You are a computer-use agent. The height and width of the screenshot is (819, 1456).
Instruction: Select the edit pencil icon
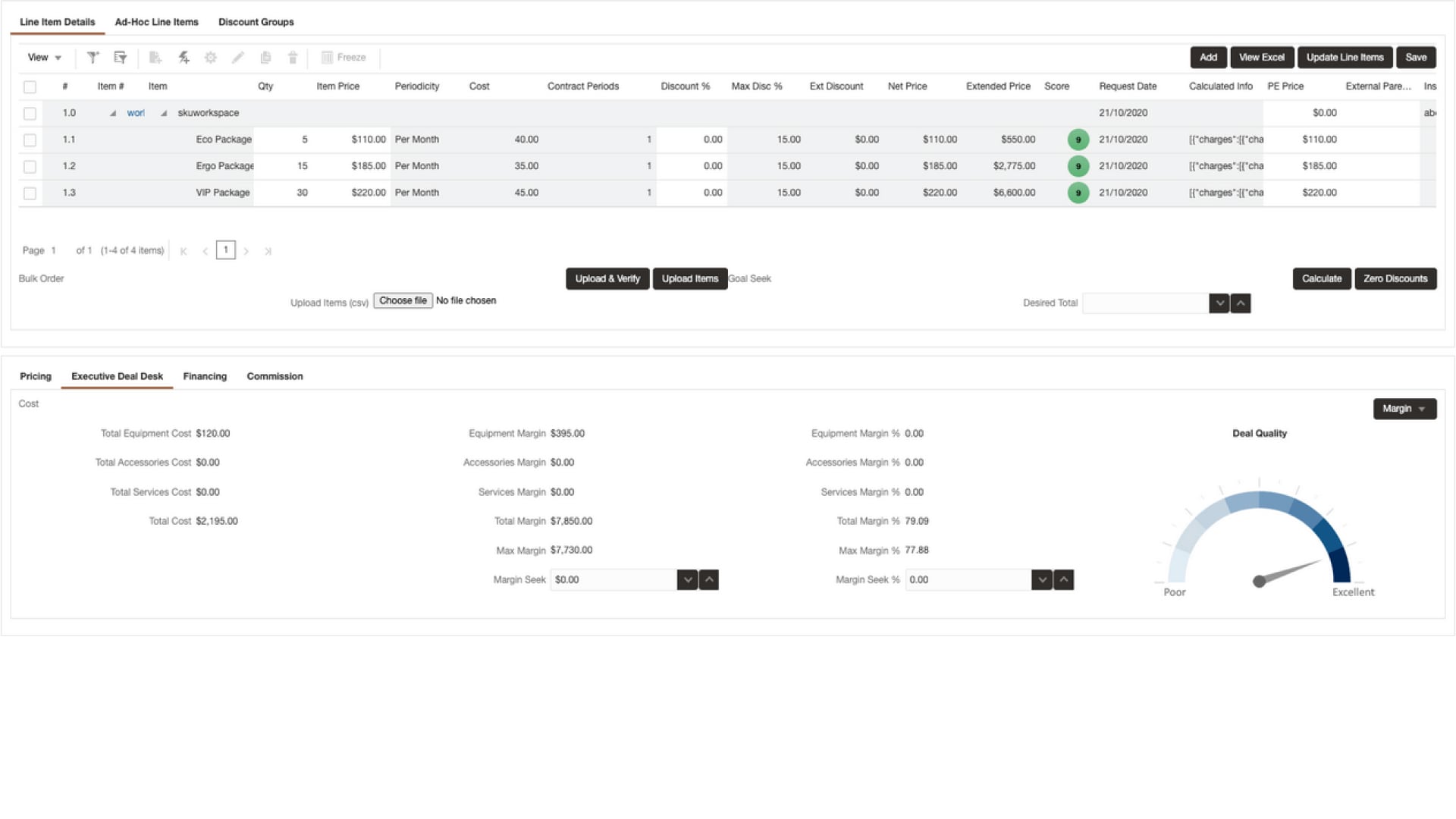[238, 57]
